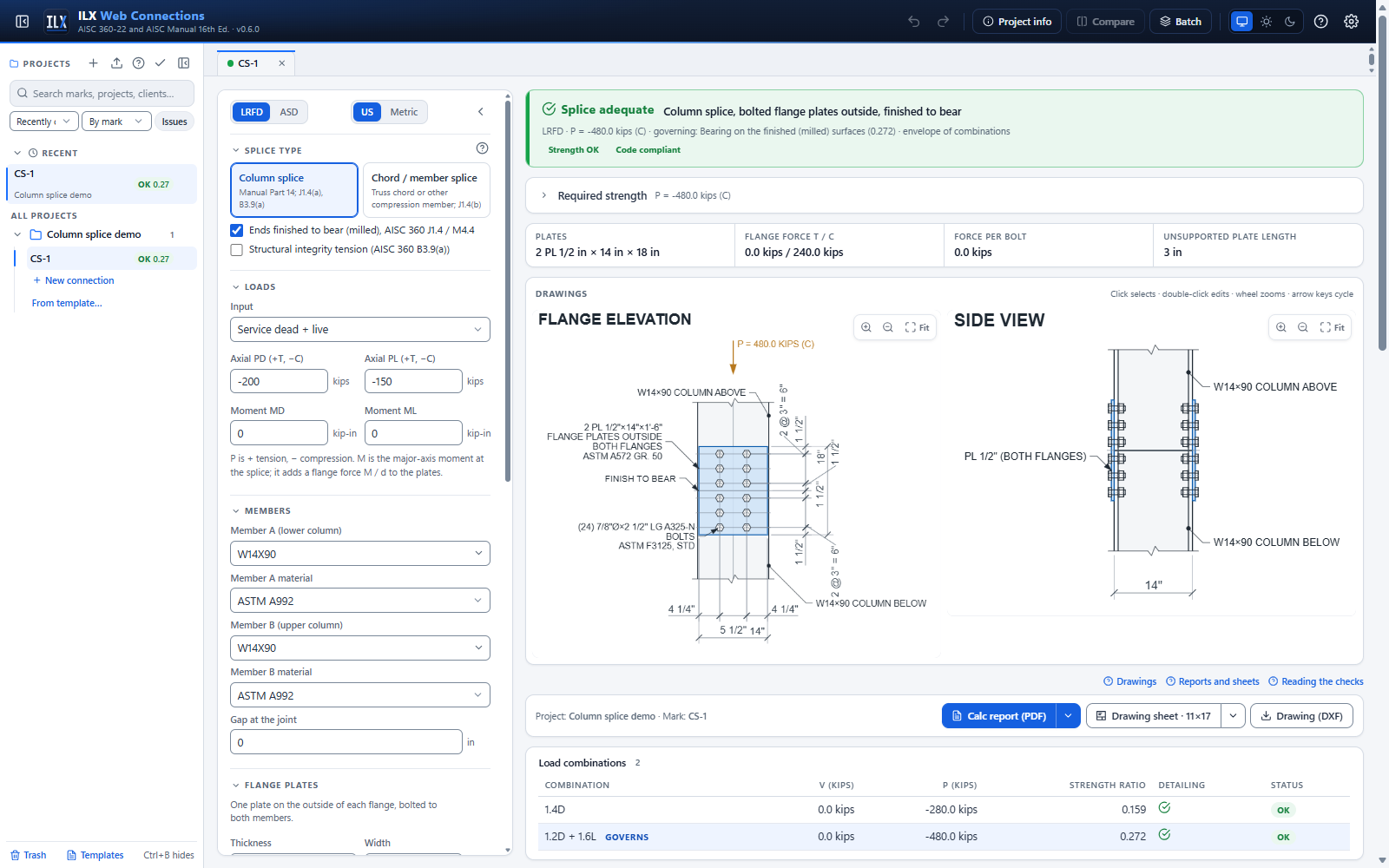Fit the Side View drawing
The height and width of the screenshot is (868, 1389).
[x=1333, y=327]
